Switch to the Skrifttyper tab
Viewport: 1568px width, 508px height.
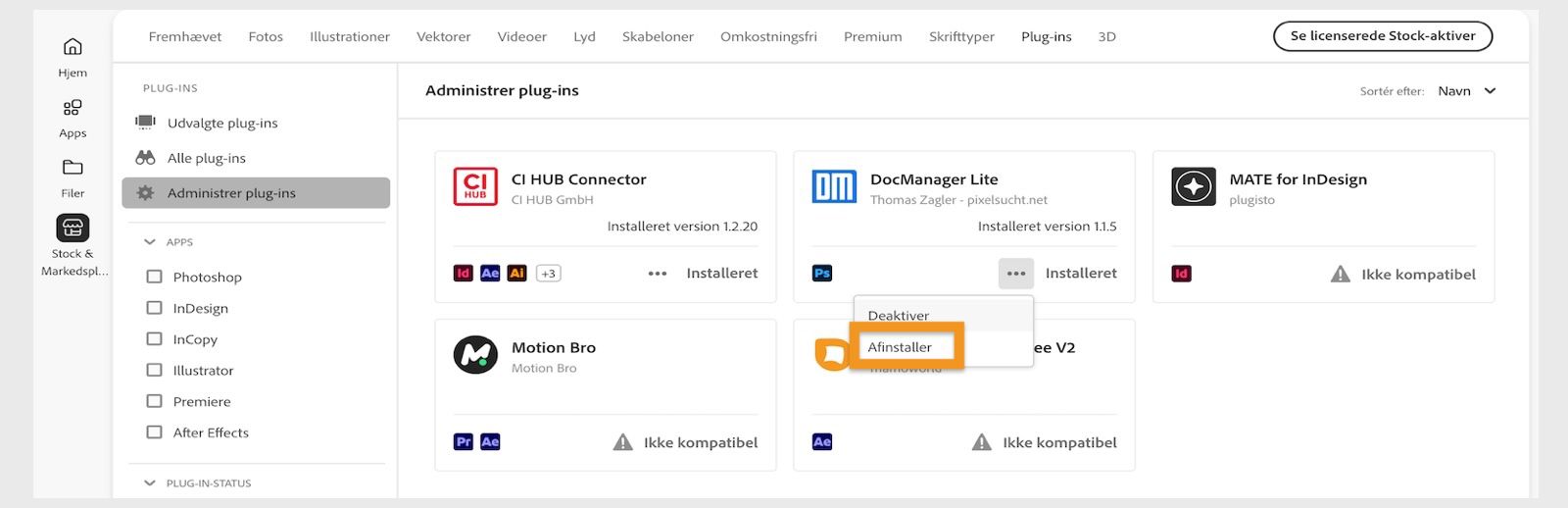tap(961, 36)
